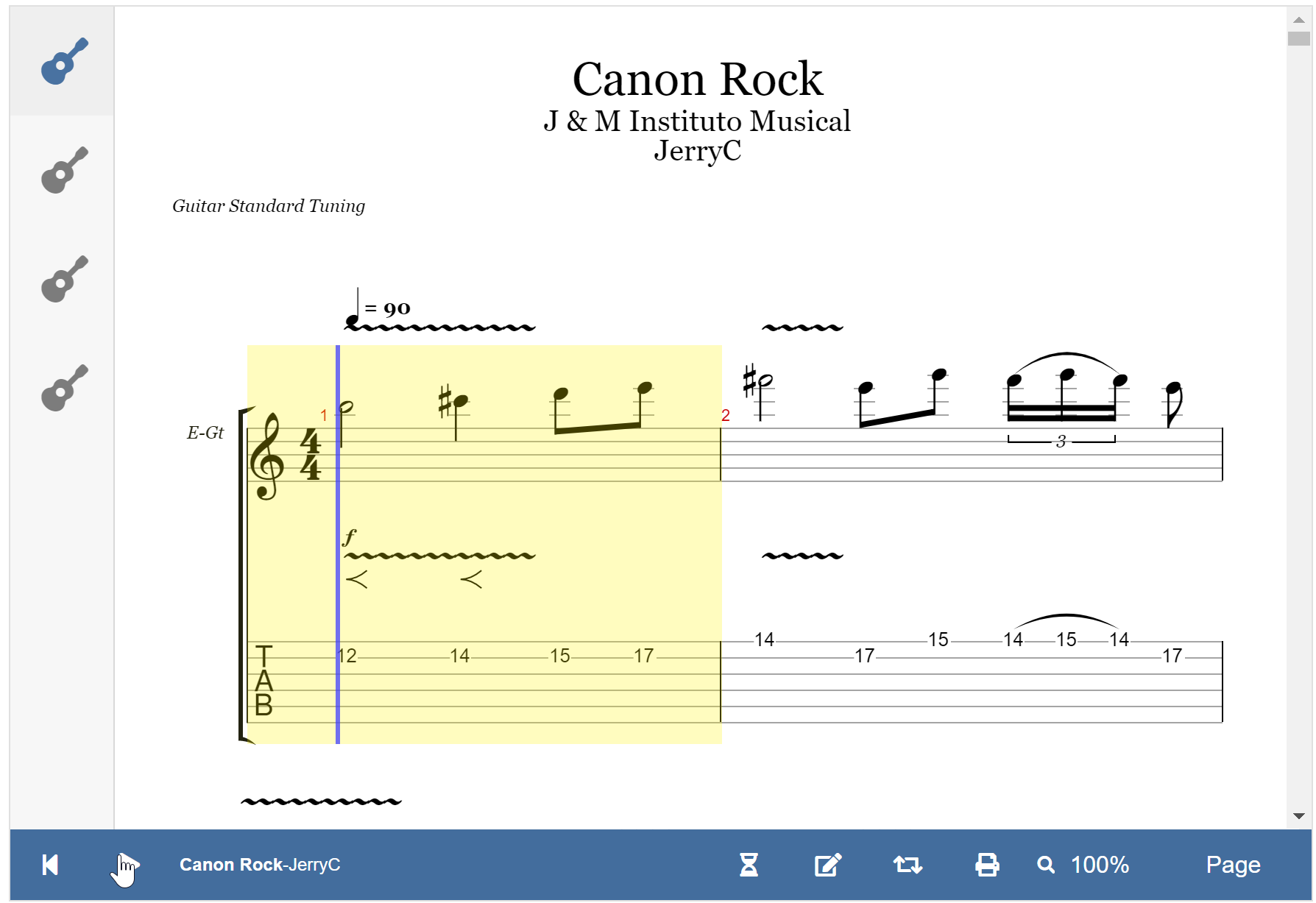
Task: Click the Canon Rock score title
Action: 697,79
